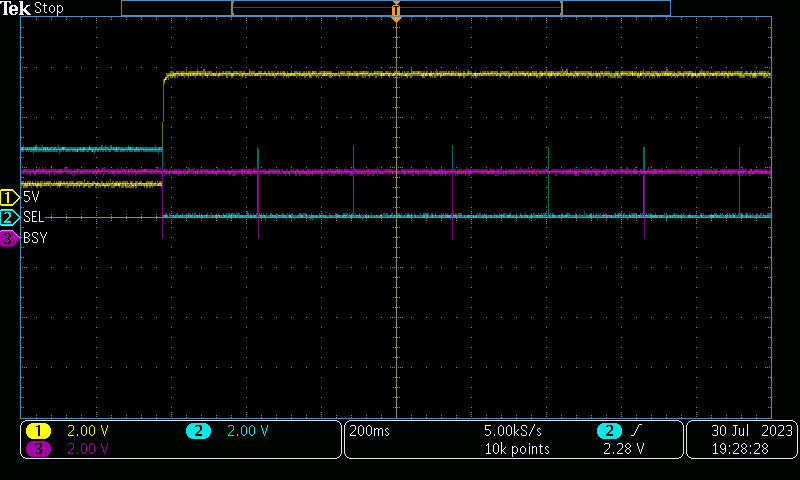Click the right bracket of record view

561,8
